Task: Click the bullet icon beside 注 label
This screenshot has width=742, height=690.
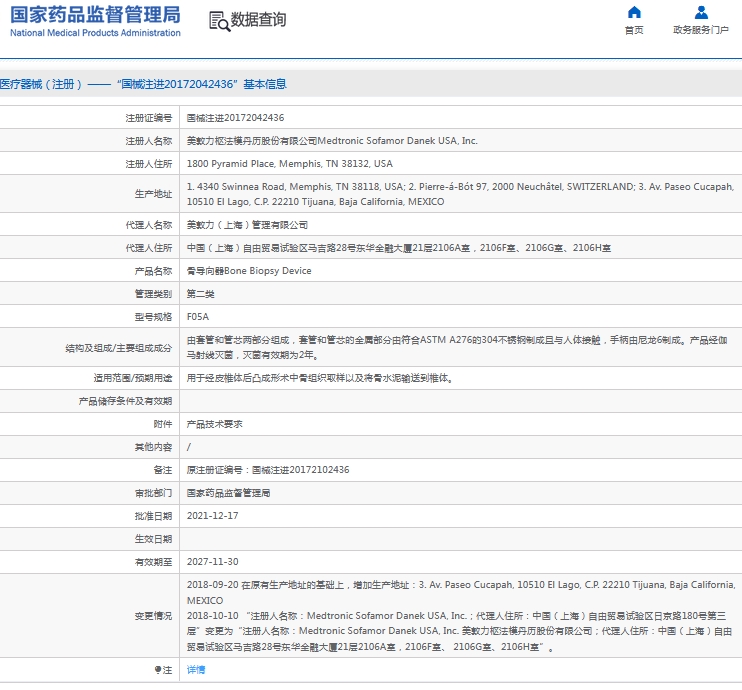Action: 156,670
